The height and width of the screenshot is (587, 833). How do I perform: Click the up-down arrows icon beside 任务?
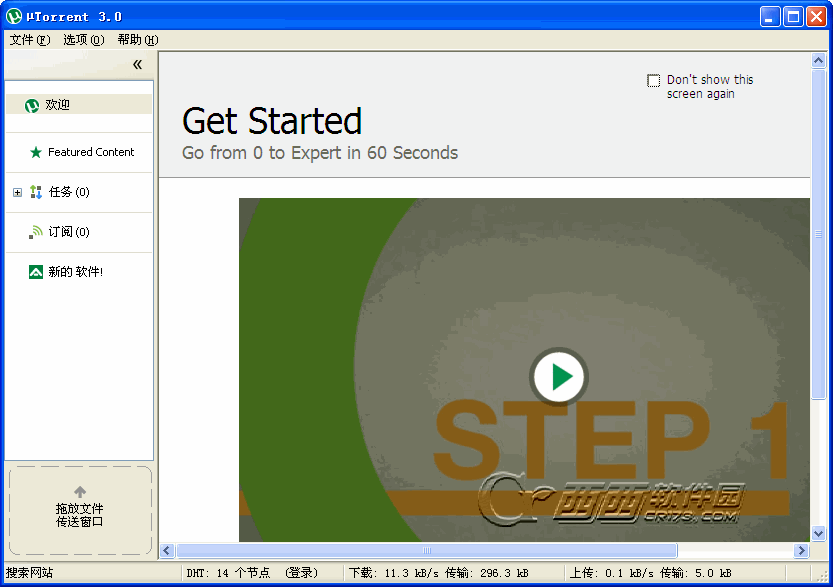[36, 192]
